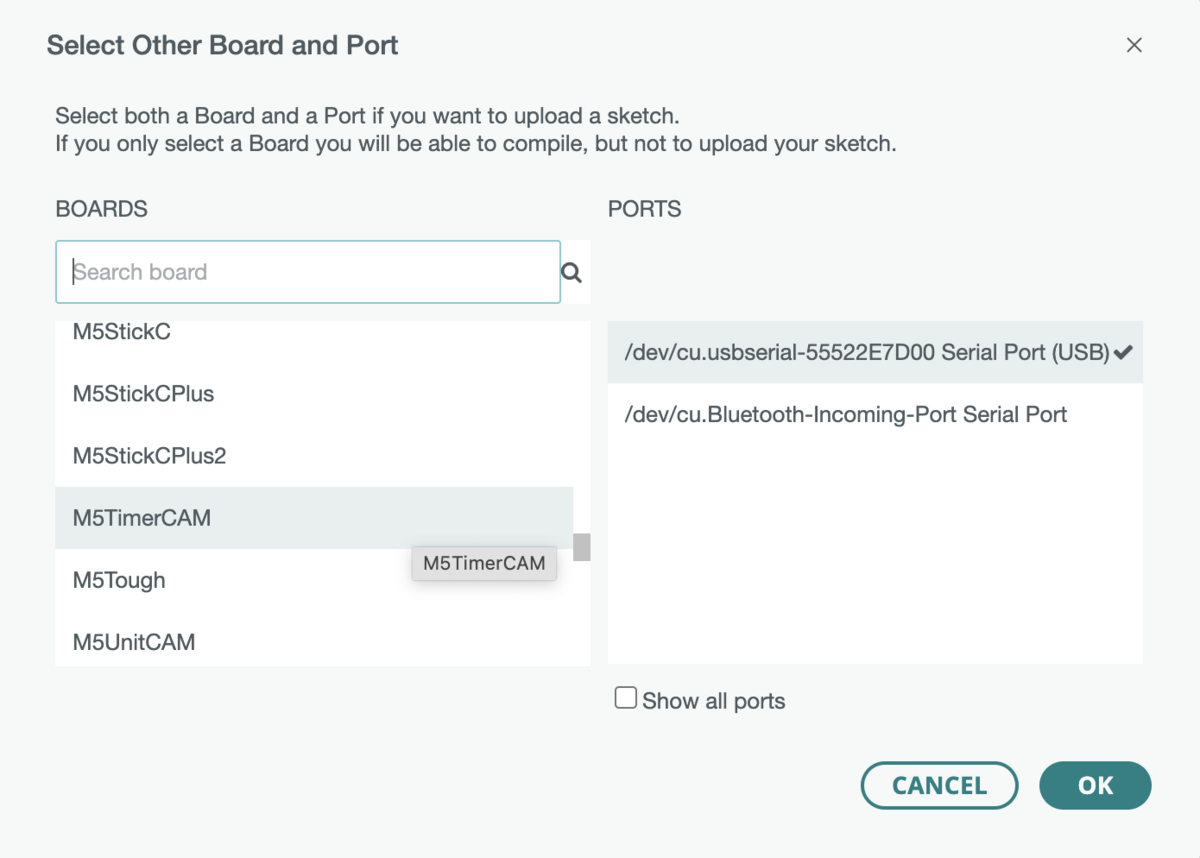Pick the M5StickCPlus2 board entry
Image resolution: width=1200 pixels, height=858 pixels.
(x=150, y=456)
